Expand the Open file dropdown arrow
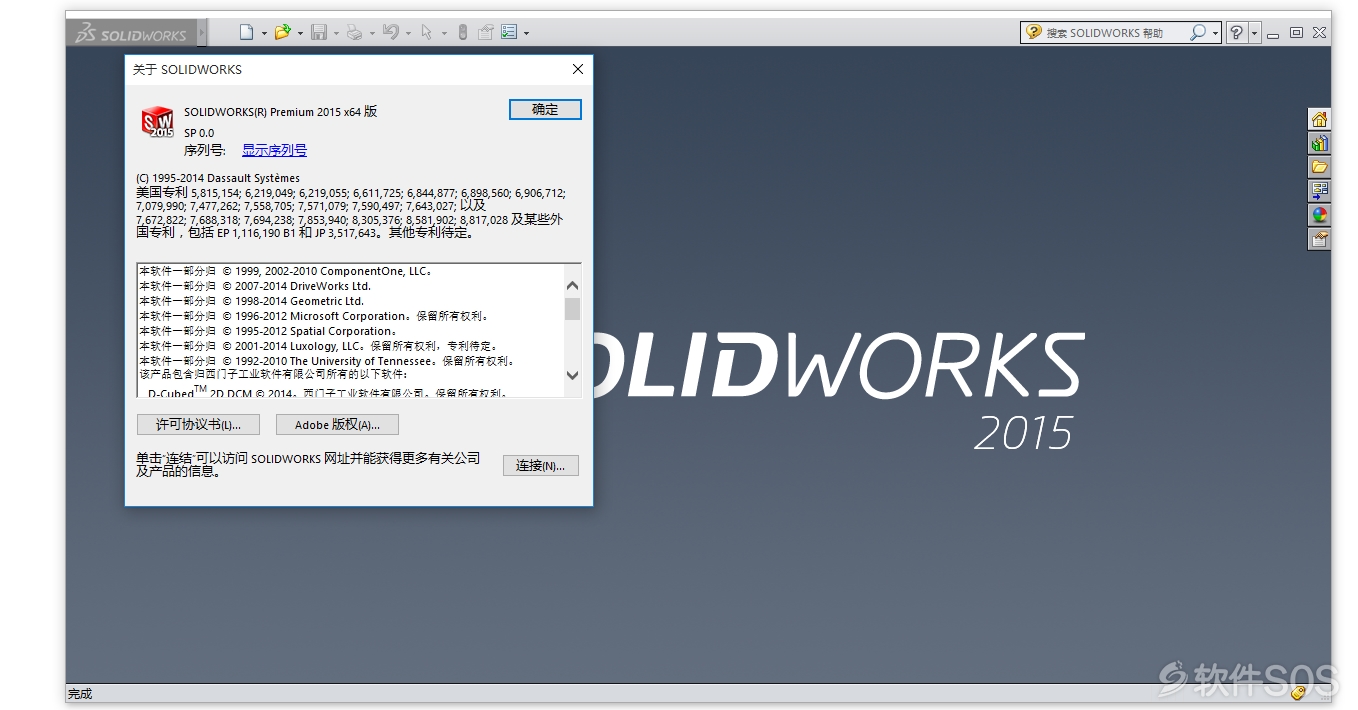This screenshot has height=710, width=1358. [300, 33]
